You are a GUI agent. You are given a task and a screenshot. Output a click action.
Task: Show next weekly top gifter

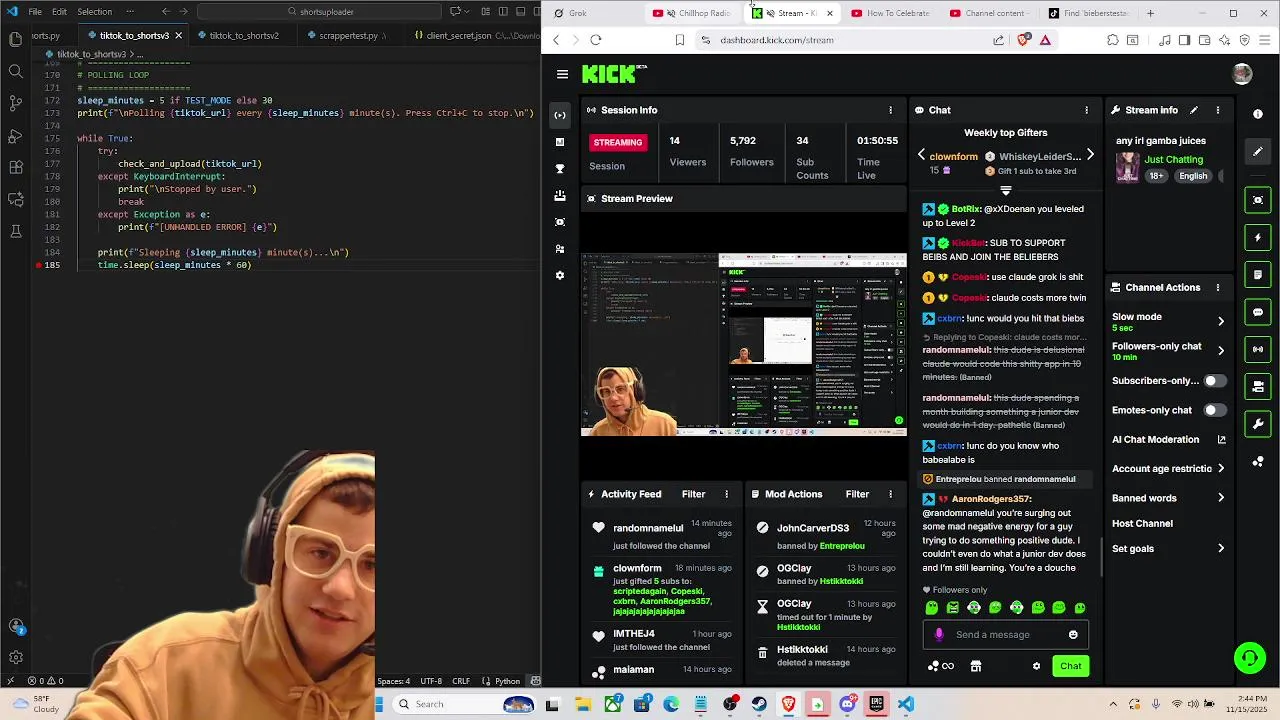tap(1090, 155)
